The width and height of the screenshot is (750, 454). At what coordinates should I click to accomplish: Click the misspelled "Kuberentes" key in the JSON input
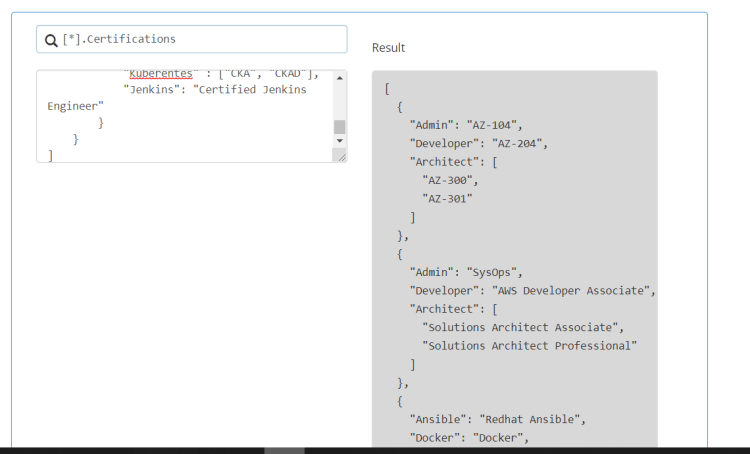[161, 74]
